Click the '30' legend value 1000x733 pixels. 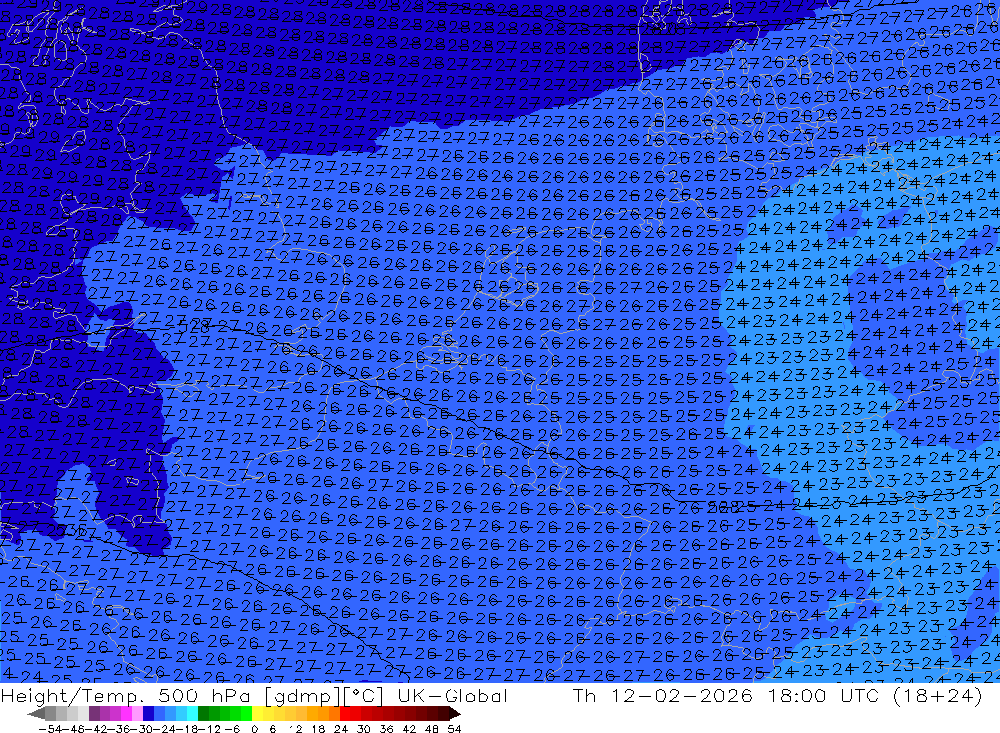[x=363, y=729]
